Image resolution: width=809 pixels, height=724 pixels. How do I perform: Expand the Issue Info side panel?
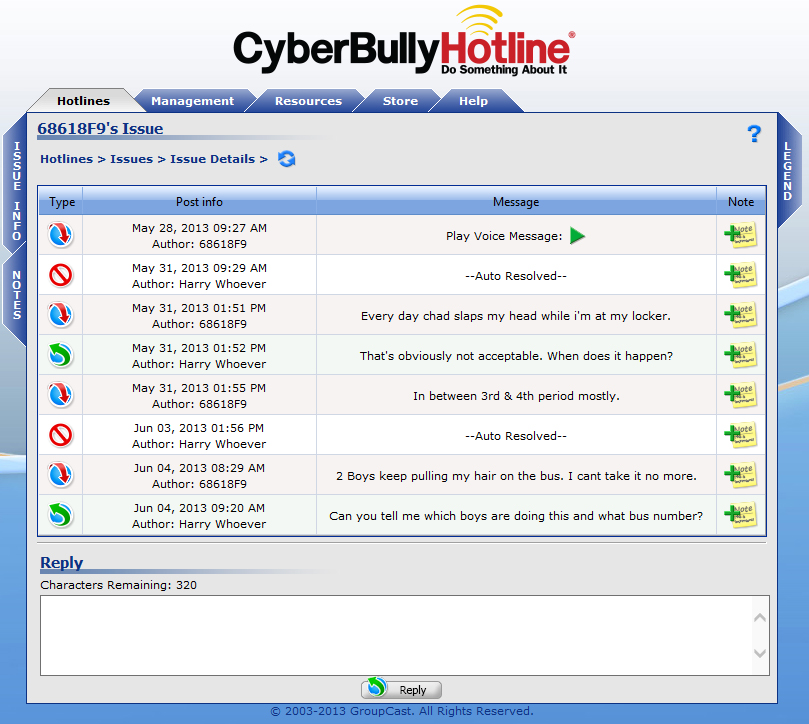17,191
